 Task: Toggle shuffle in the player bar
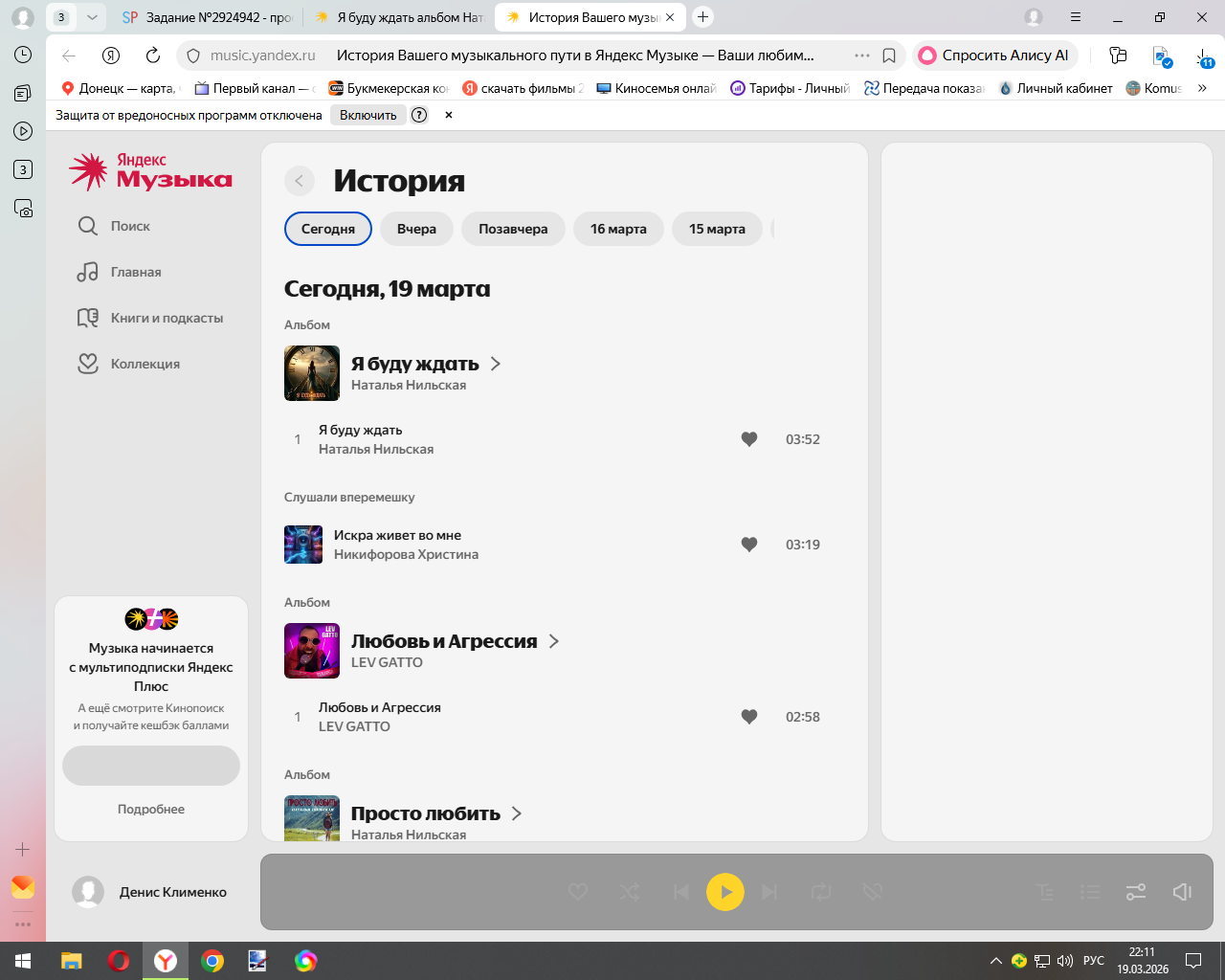click(630, 892)
